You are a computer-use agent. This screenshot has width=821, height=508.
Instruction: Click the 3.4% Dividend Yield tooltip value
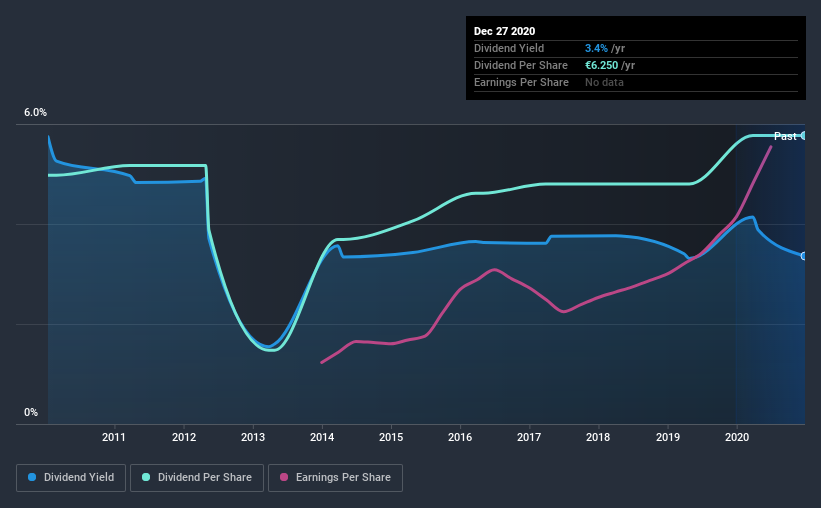tap(596, 48)
